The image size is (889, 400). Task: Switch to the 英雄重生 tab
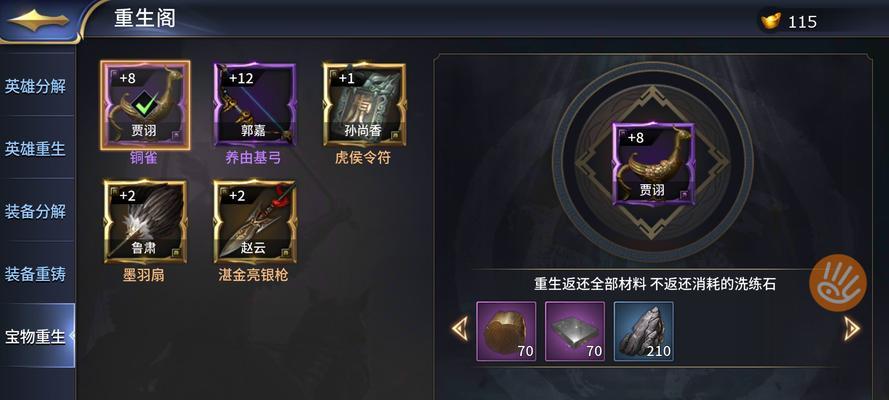click(36, 149)
